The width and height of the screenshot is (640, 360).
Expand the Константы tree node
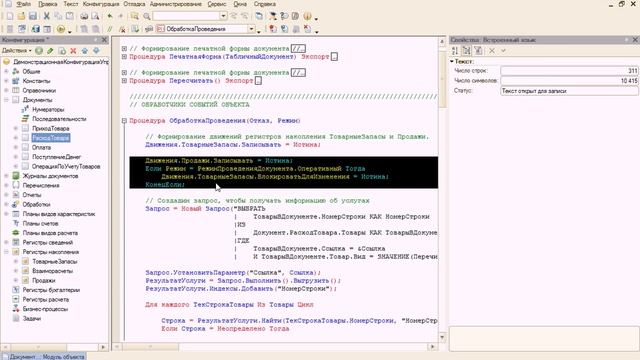click(7, 81)
